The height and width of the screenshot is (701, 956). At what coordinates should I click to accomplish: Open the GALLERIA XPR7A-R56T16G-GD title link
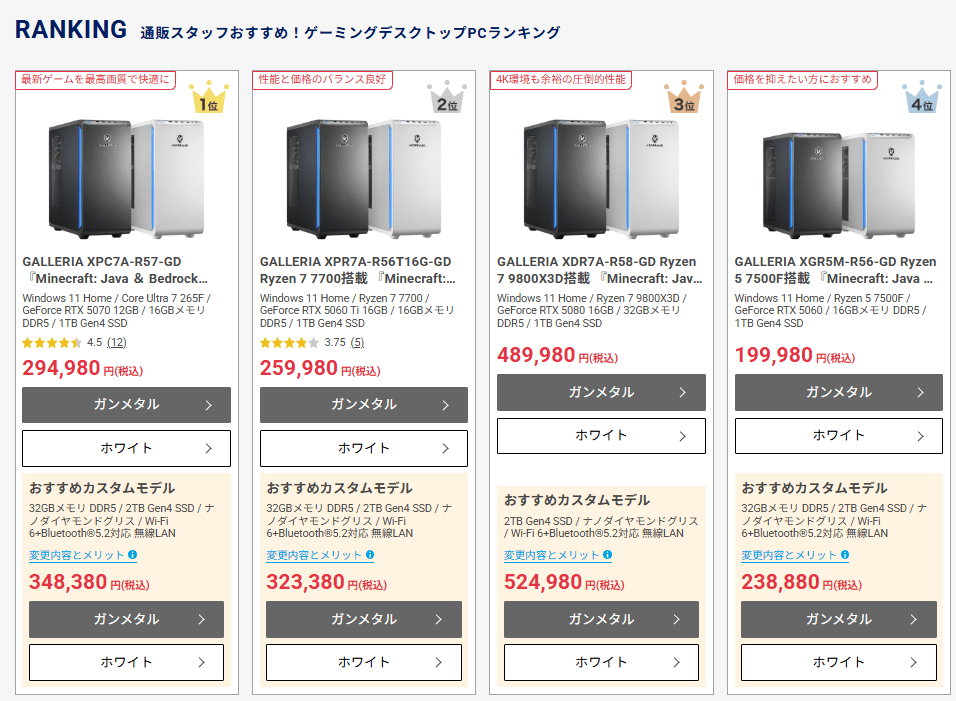point(357,270)
